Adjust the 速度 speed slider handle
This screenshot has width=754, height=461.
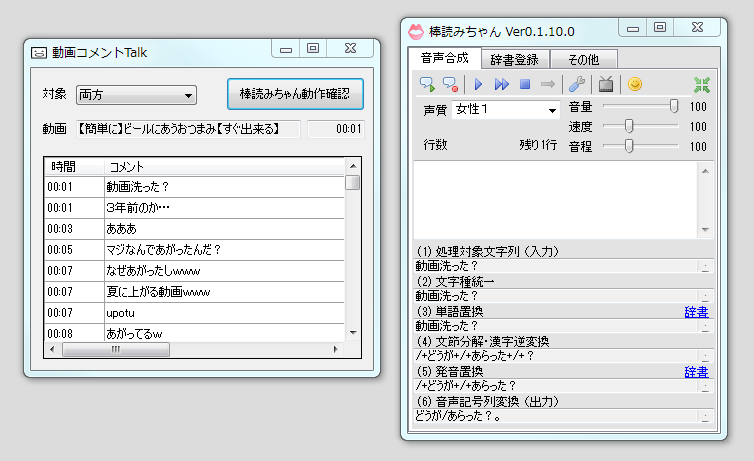tap(629, 126)
